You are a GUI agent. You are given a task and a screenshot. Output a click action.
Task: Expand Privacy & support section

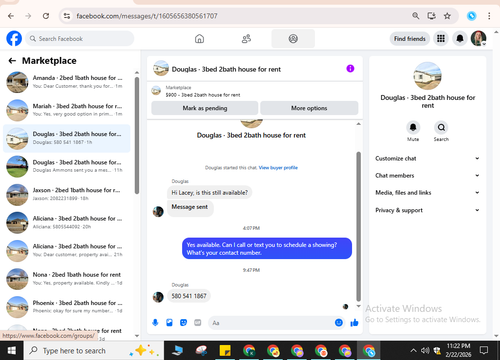[428, 210]
